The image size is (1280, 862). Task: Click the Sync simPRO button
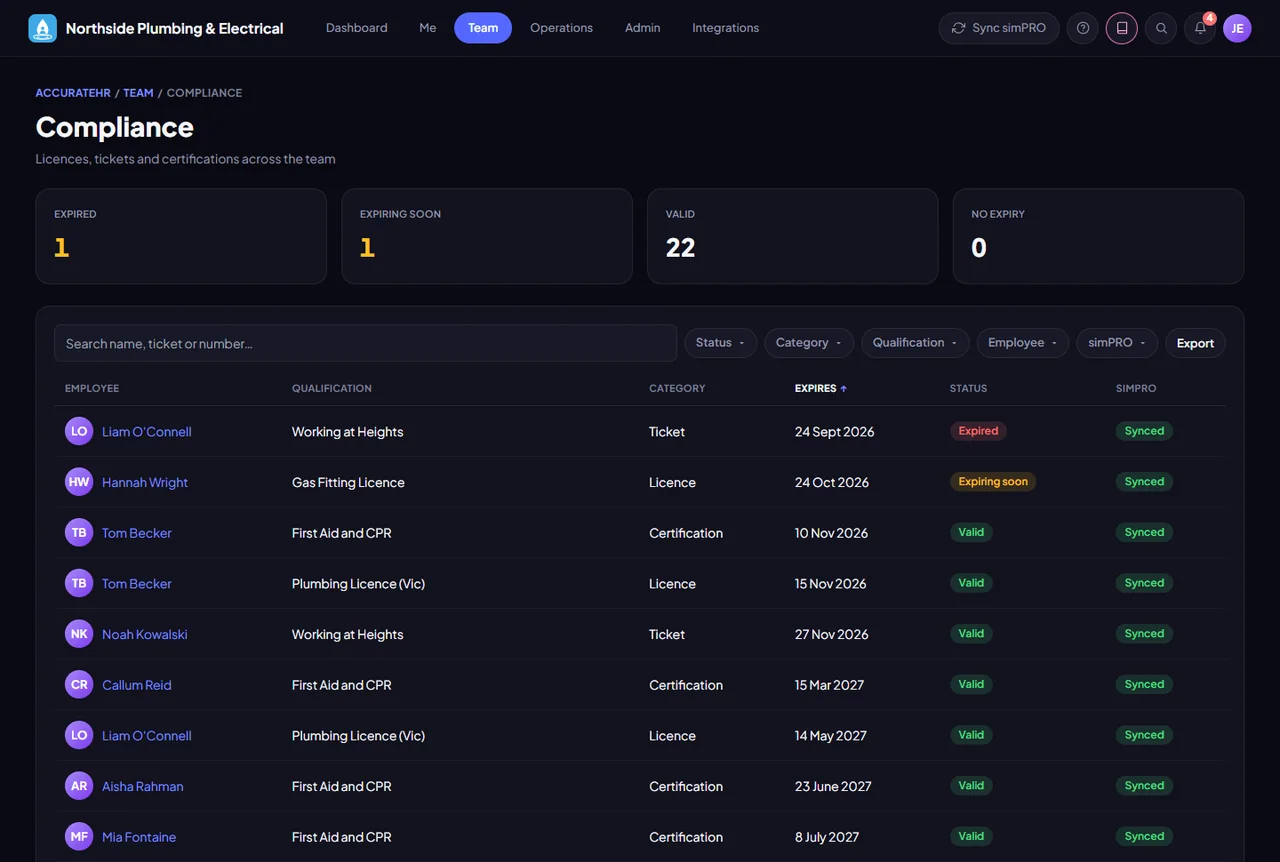(x=999, y=28)
